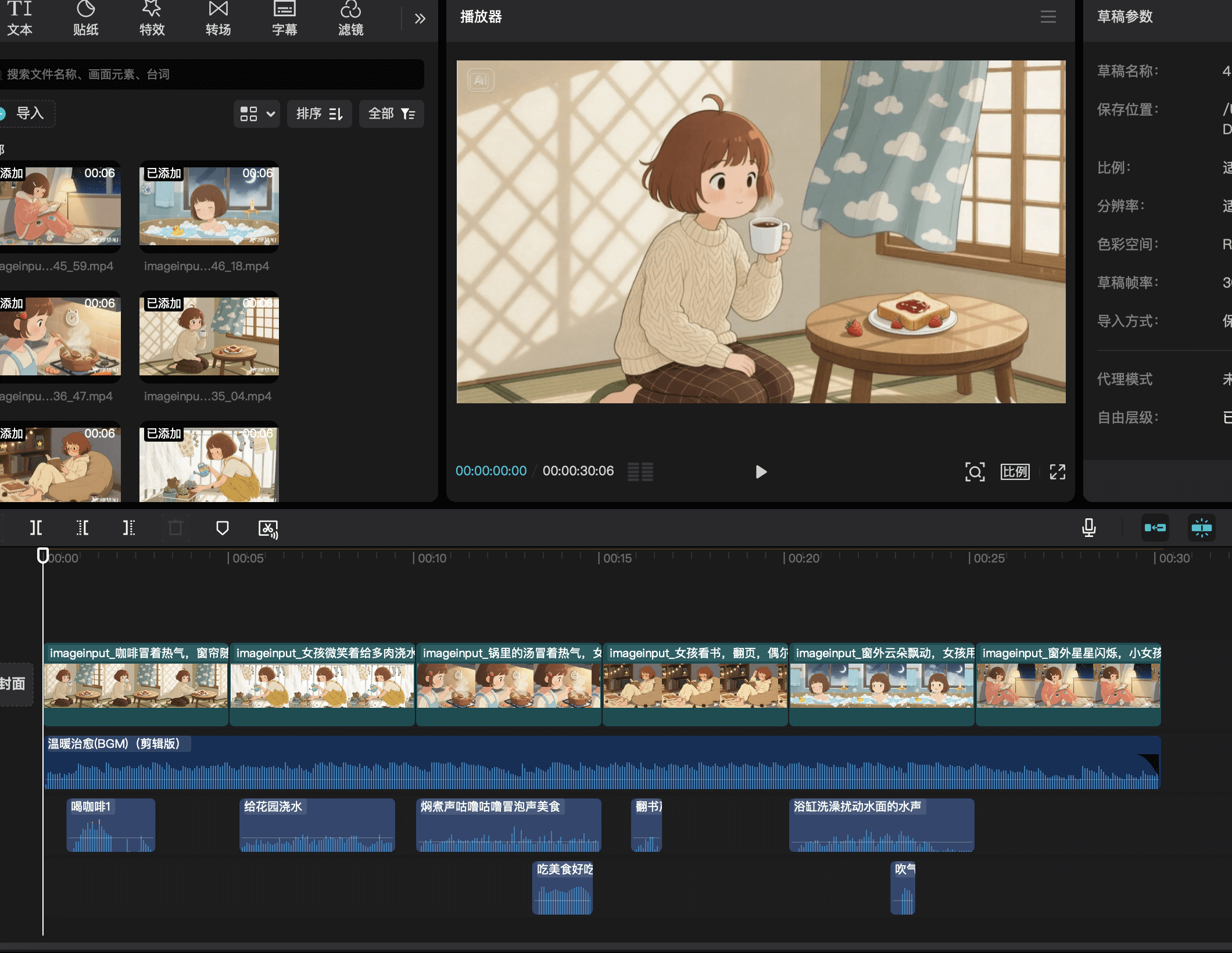Image resolution: width=1232 pixels, height=953 pixels.
Task: Toggle the preview split-view icon next to playback time
Action: coord(640,471)
